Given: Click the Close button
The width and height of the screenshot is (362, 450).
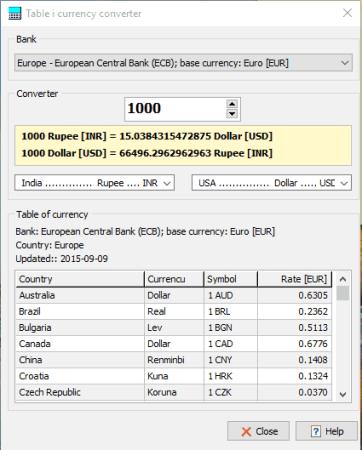Looking at the screenshot, I should click(258, 431).
